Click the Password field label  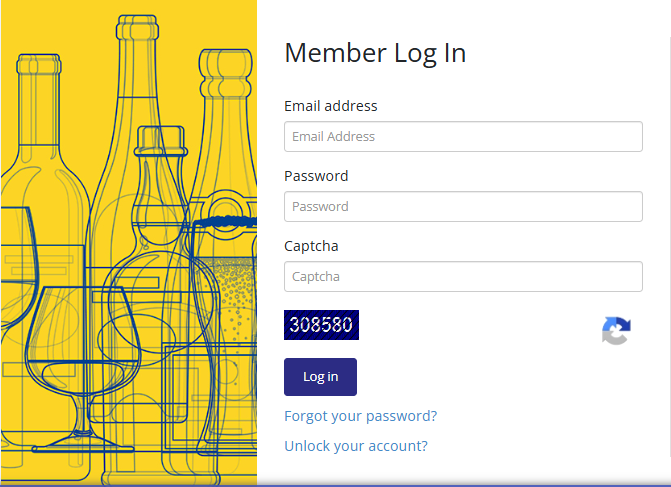click(x=316, y=176)
